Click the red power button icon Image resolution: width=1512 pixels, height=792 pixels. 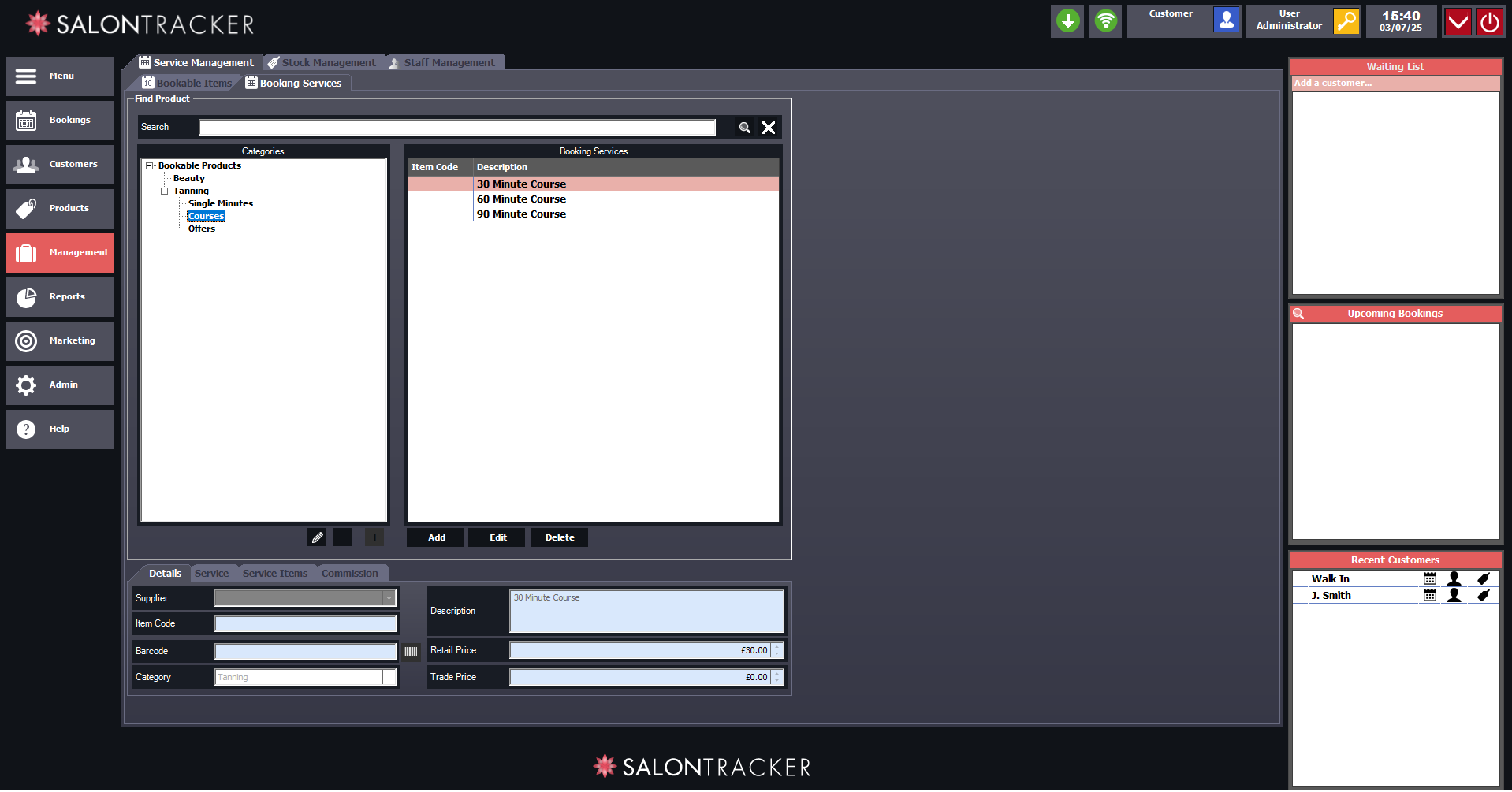(x=1490, y=21)
